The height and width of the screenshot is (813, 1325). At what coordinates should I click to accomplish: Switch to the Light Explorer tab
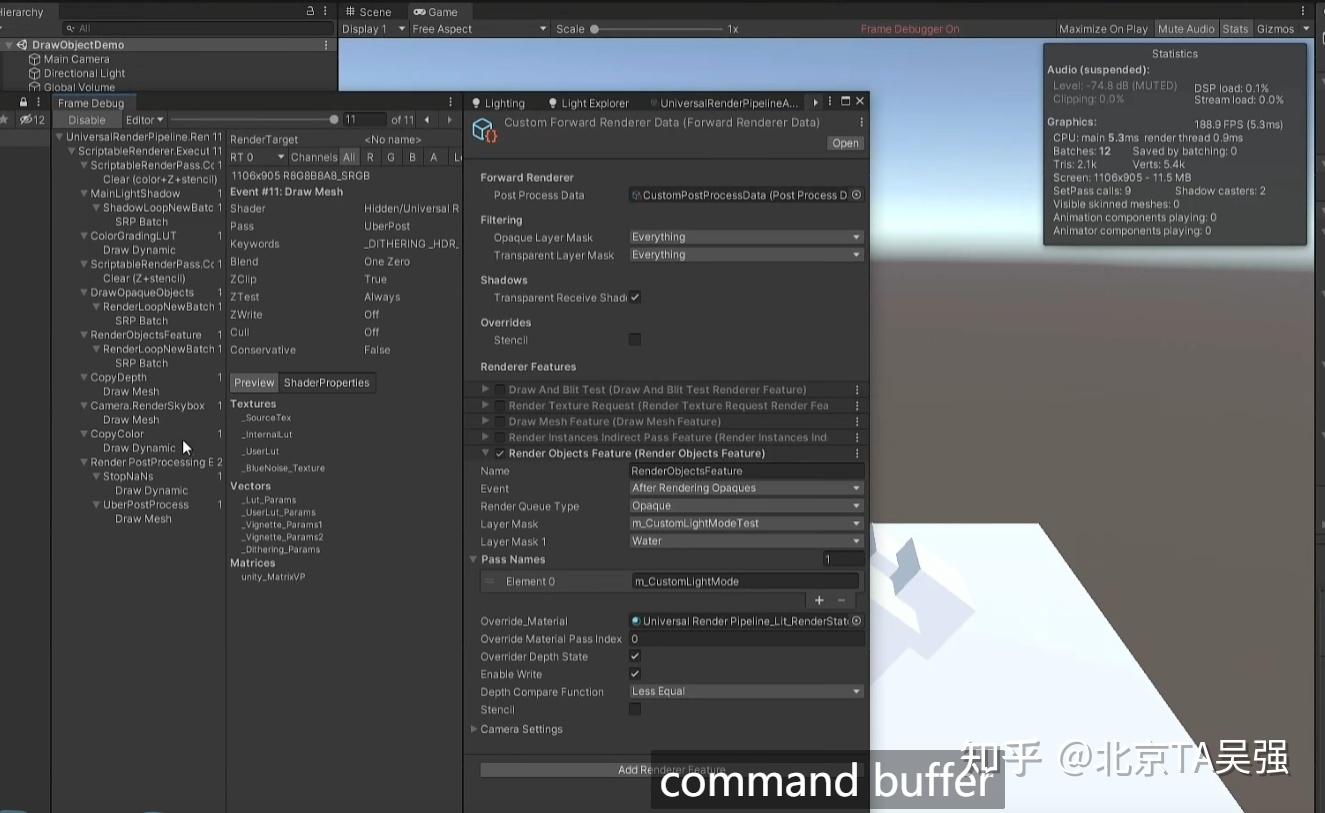pyautogui.click(x=596, y=101)
